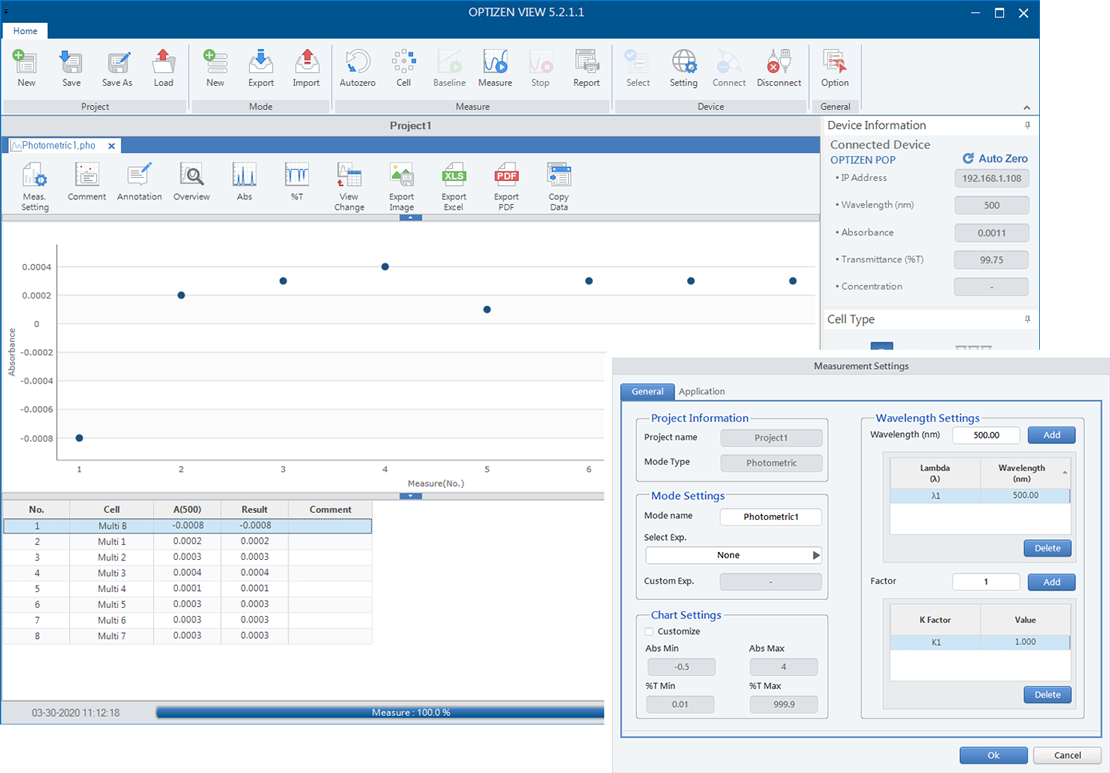This screenshot has height=773, width=1110.
Task: Delete the selected K Factor
Action: [x=1047, y=695]
